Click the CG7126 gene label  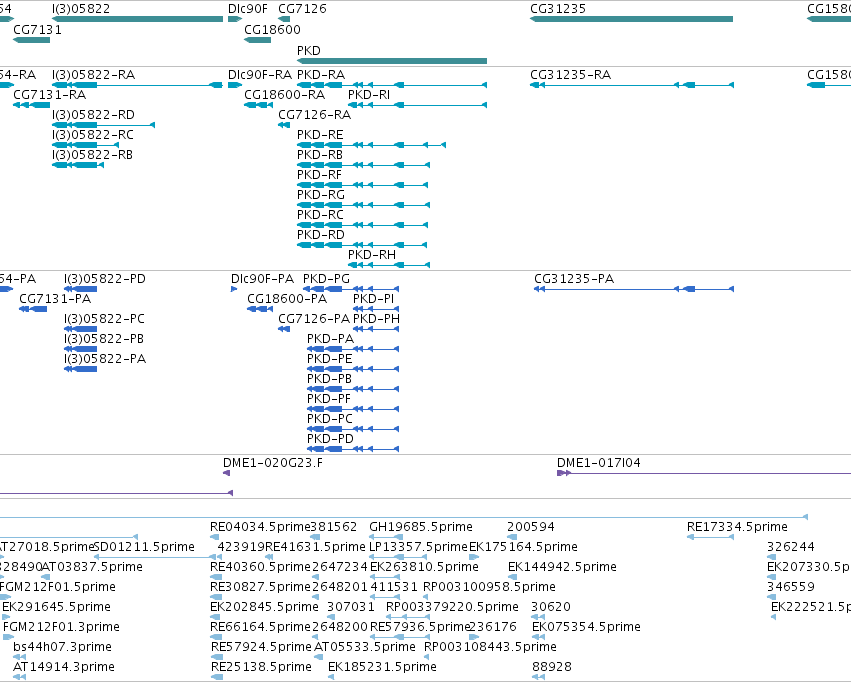point(302,9)
